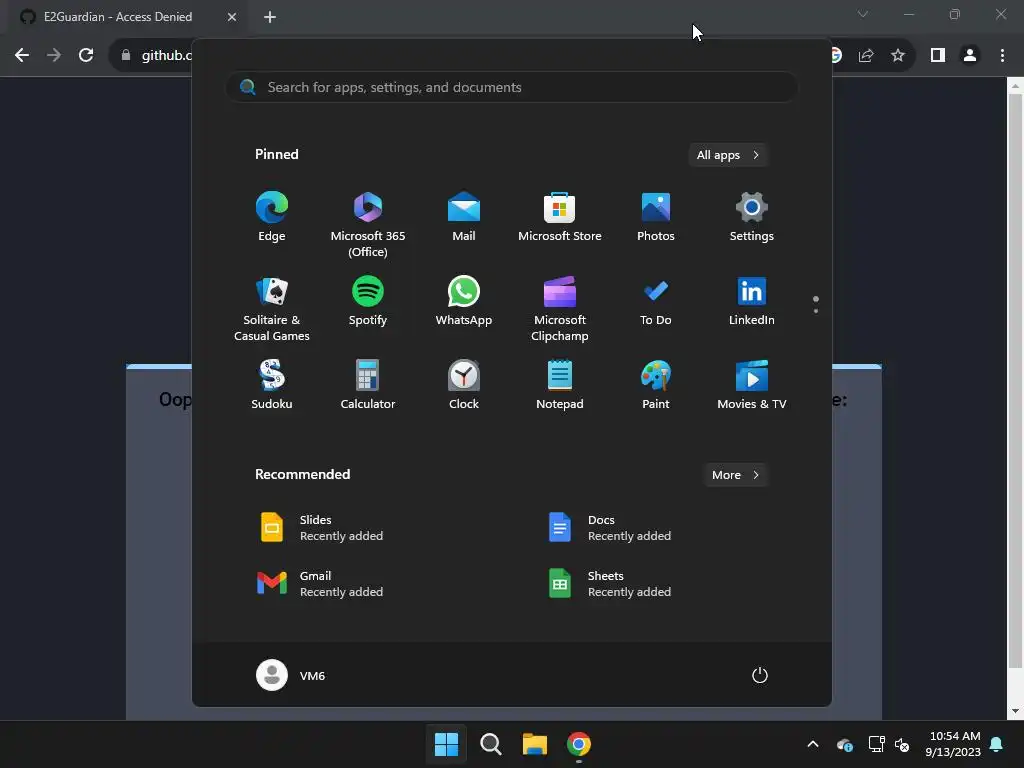Open Settings from pinned apps
The width and height of the screenshot is (1024, 768).
[752, 217]
